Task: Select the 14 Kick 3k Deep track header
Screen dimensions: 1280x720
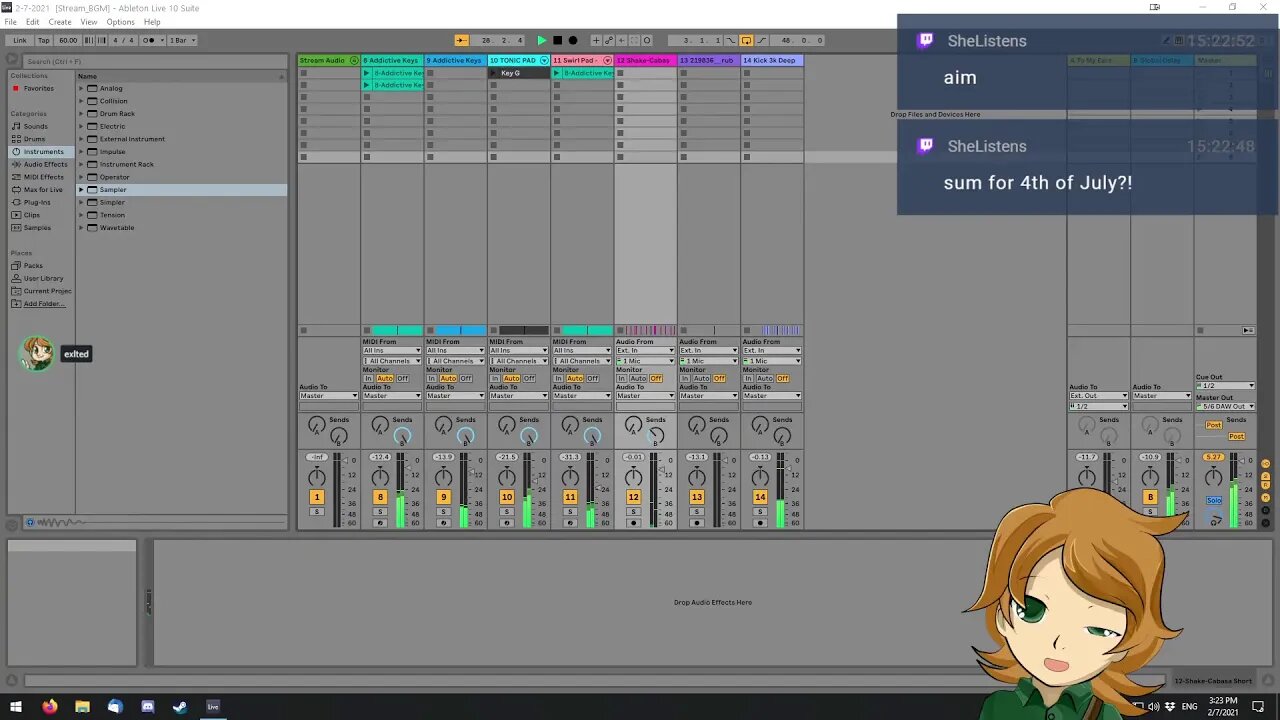Action: [x=772, y=60]
